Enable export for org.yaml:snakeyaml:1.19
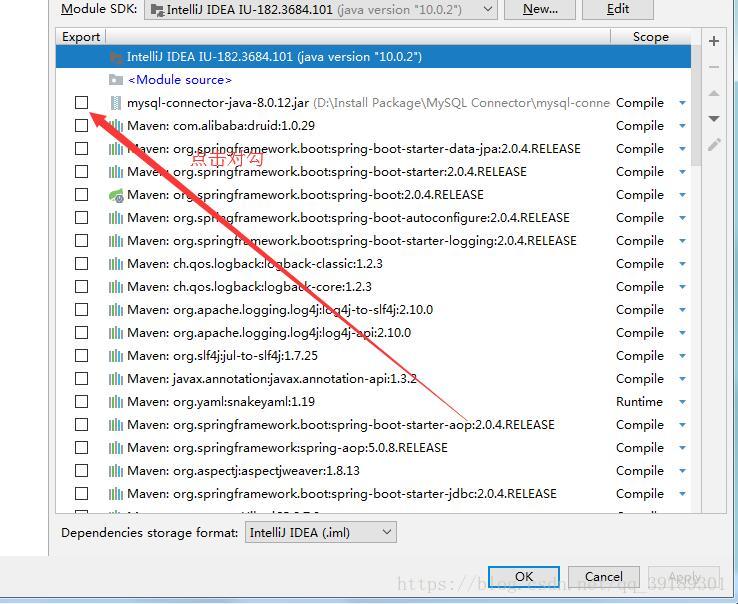This screenshot has height=604, width=738. [x=81, y=402]
